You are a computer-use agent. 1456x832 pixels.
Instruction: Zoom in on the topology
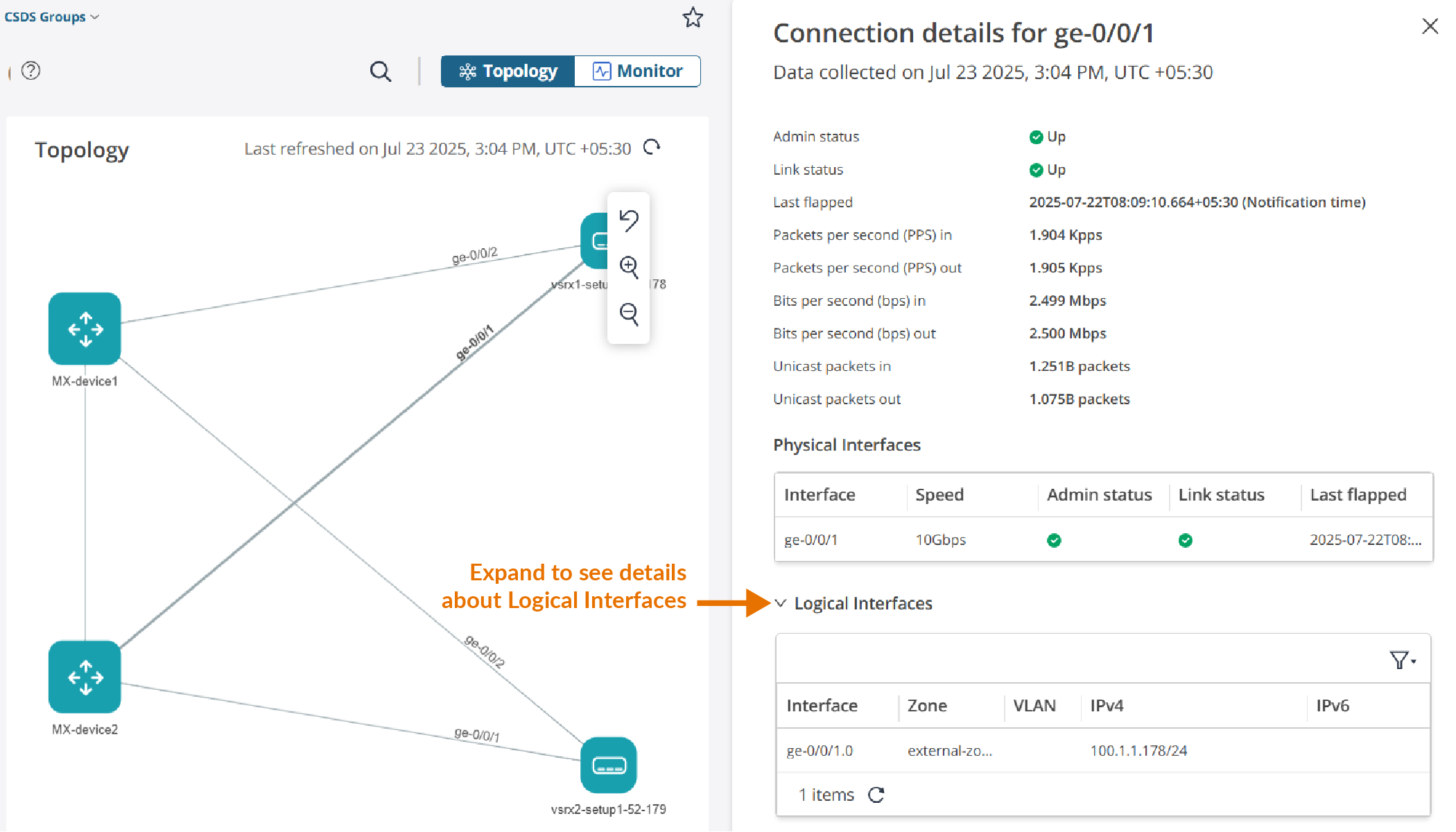(629, 267)
